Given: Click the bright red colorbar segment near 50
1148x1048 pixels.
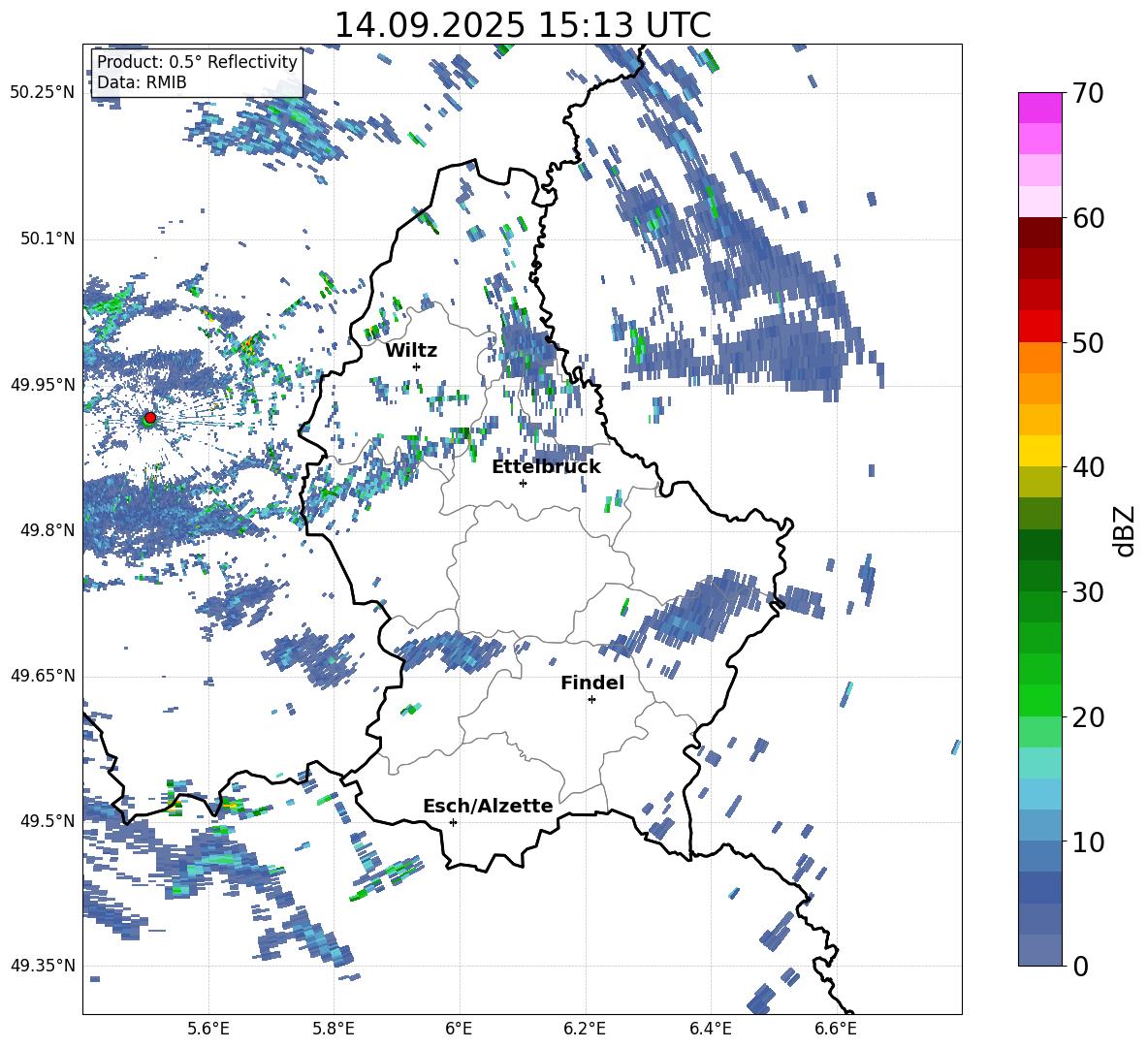Looking at the screenshot, I should coord(1040,327).
